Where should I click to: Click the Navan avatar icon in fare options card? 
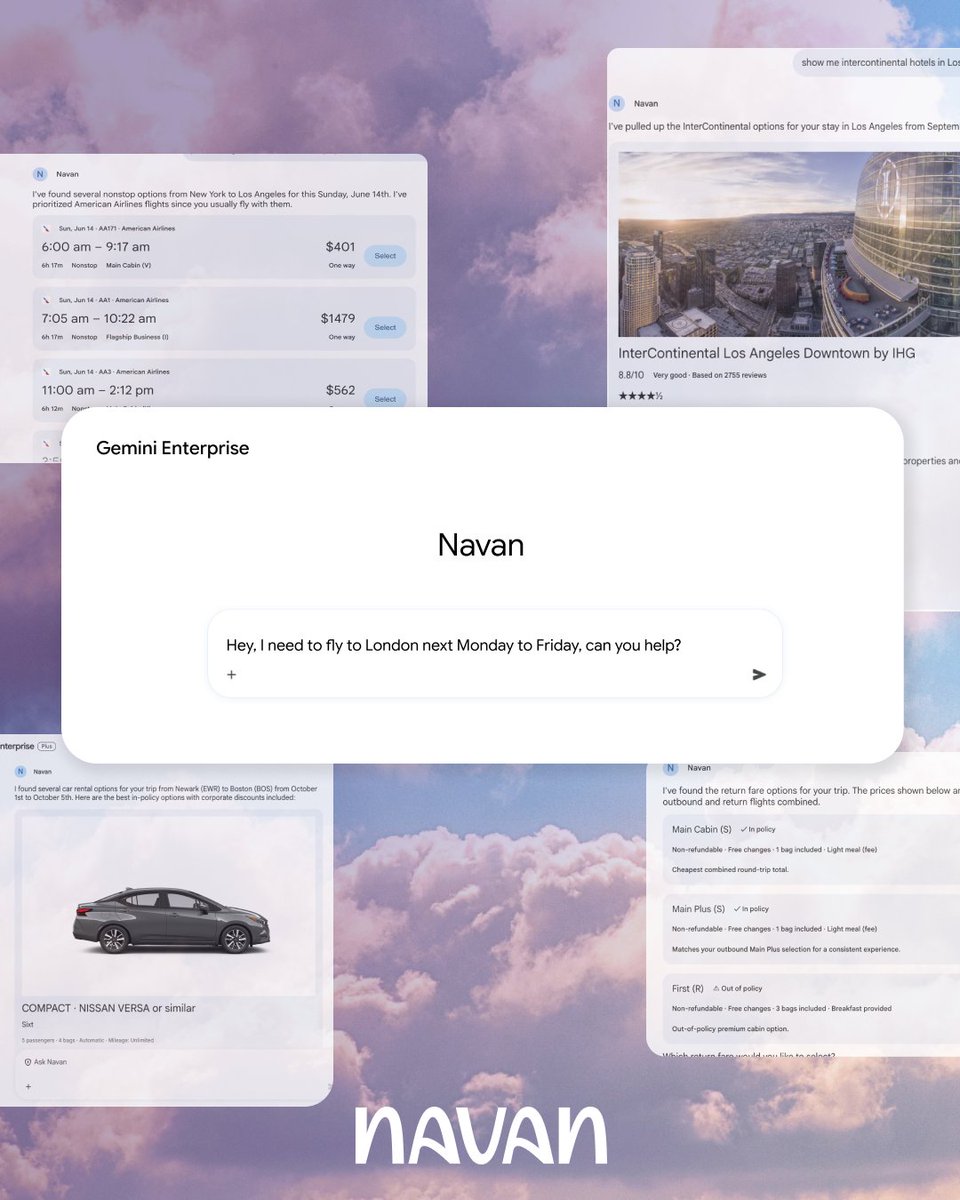(670, 768)
